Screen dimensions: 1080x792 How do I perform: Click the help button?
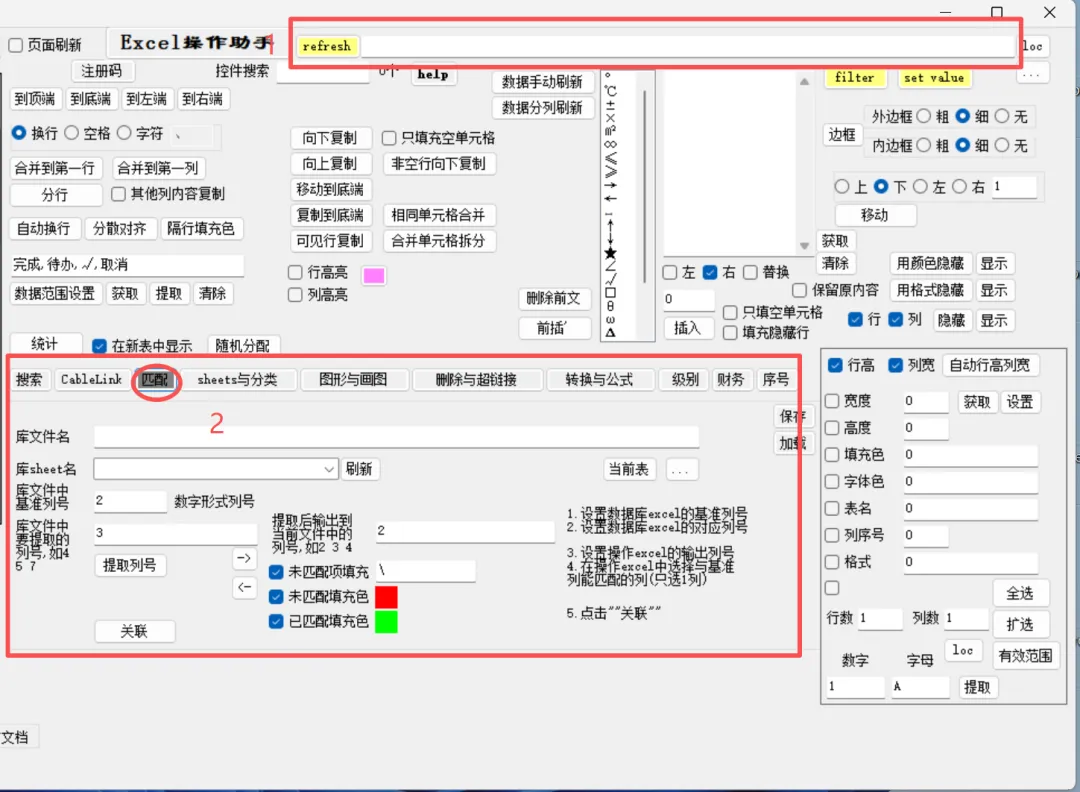coord(433,74)
